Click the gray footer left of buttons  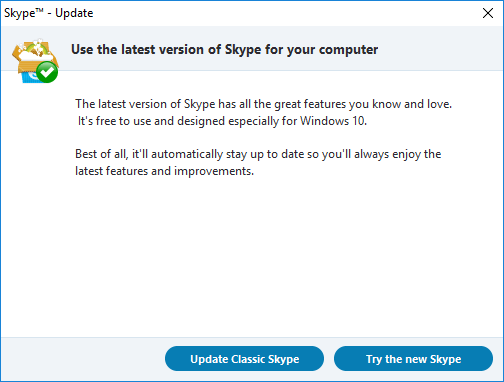pyautogui.click(x=83, y=359)
